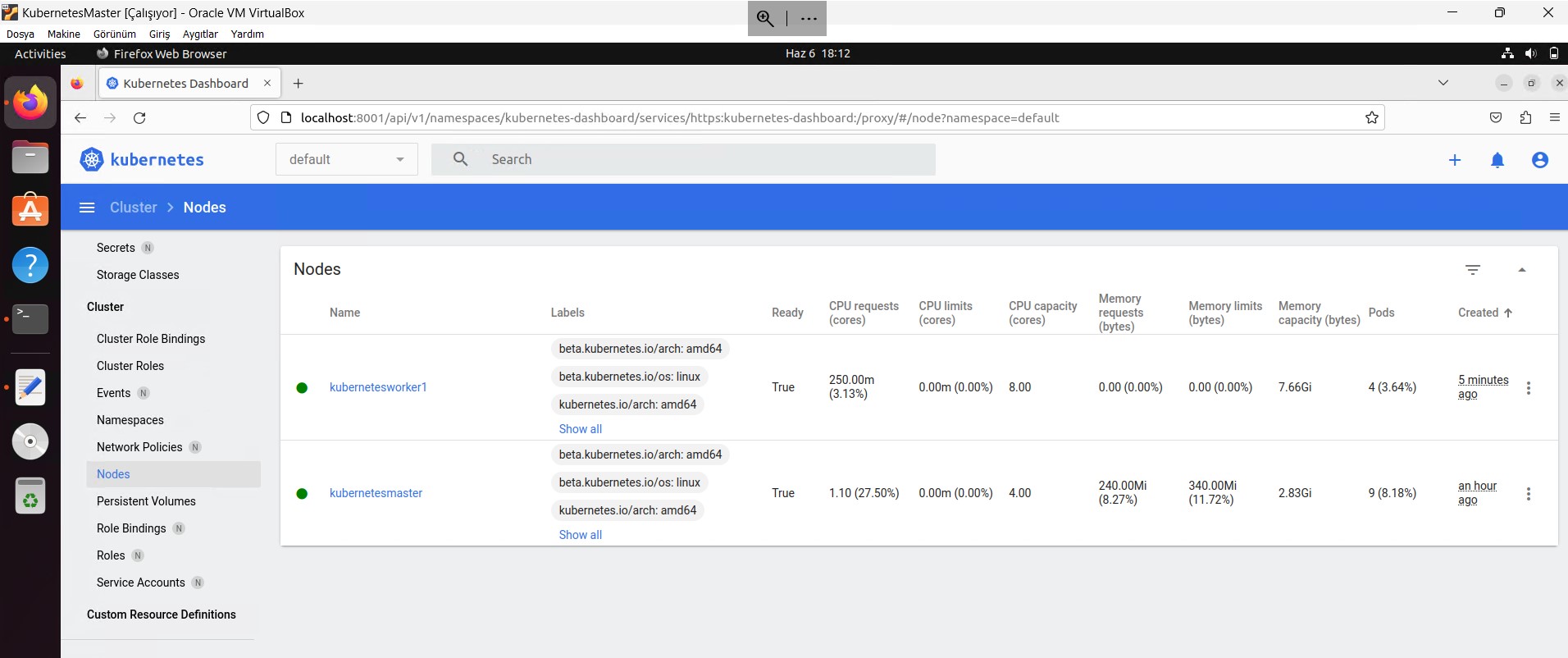1568x658 pixels.
Task: Open the Trash in the dock
Action: (x=30, y=496)
